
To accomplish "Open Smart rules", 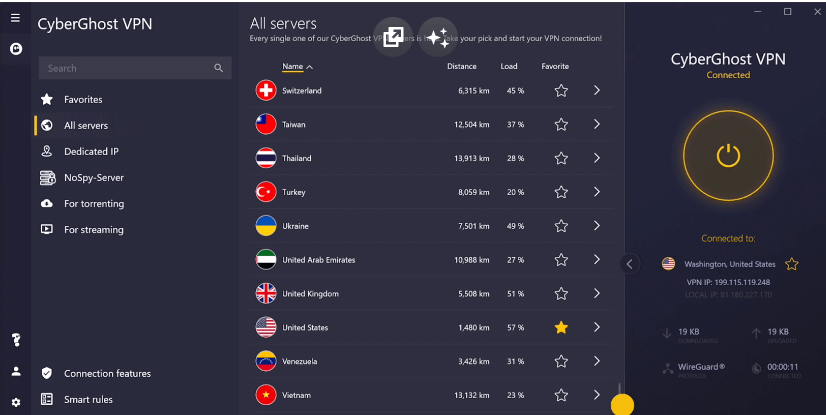I will 88,400.
